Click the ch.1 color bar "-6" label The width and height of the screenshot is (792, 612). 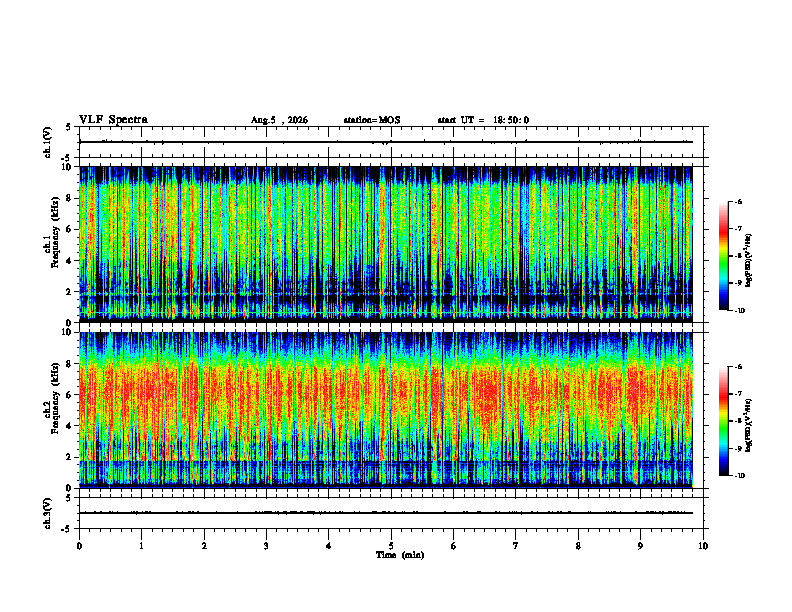click(x=738, y=202)
